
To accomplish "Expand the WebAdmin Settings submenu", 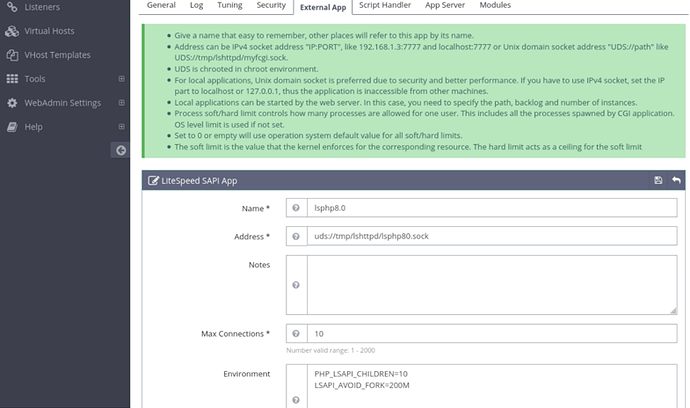I will pos(121,103).
